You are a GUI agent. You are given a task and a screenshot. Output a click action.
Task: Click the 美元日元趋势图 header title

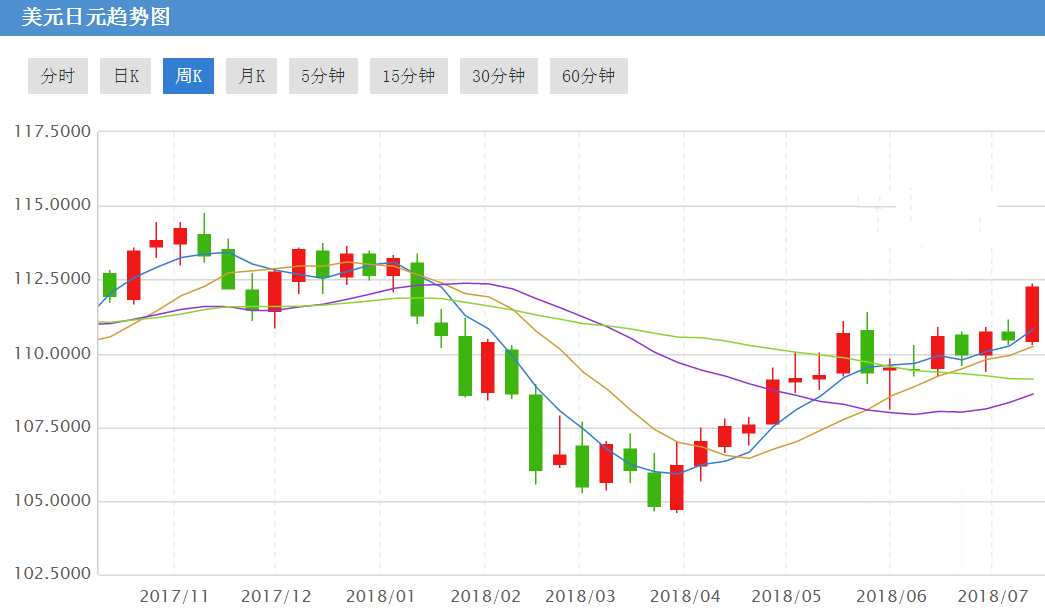pyautogui.click(x=96, y=17)
